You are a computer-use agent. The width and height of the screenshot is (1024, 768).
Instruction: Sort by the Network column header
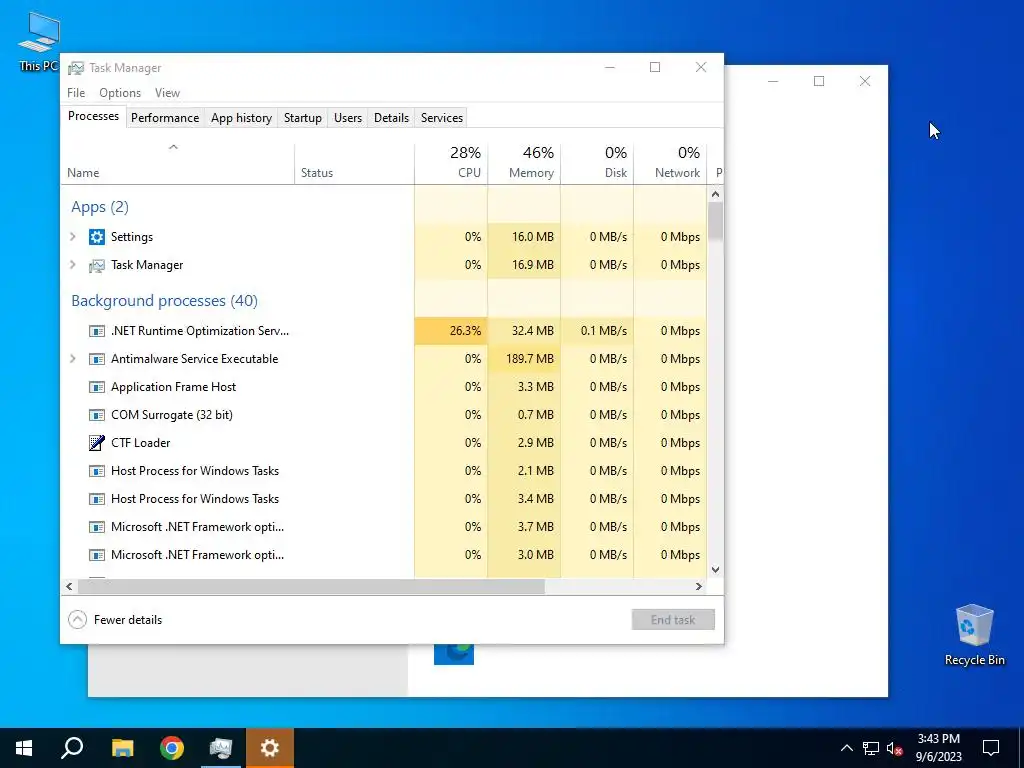pyautogui.click(x=671, y=163)
